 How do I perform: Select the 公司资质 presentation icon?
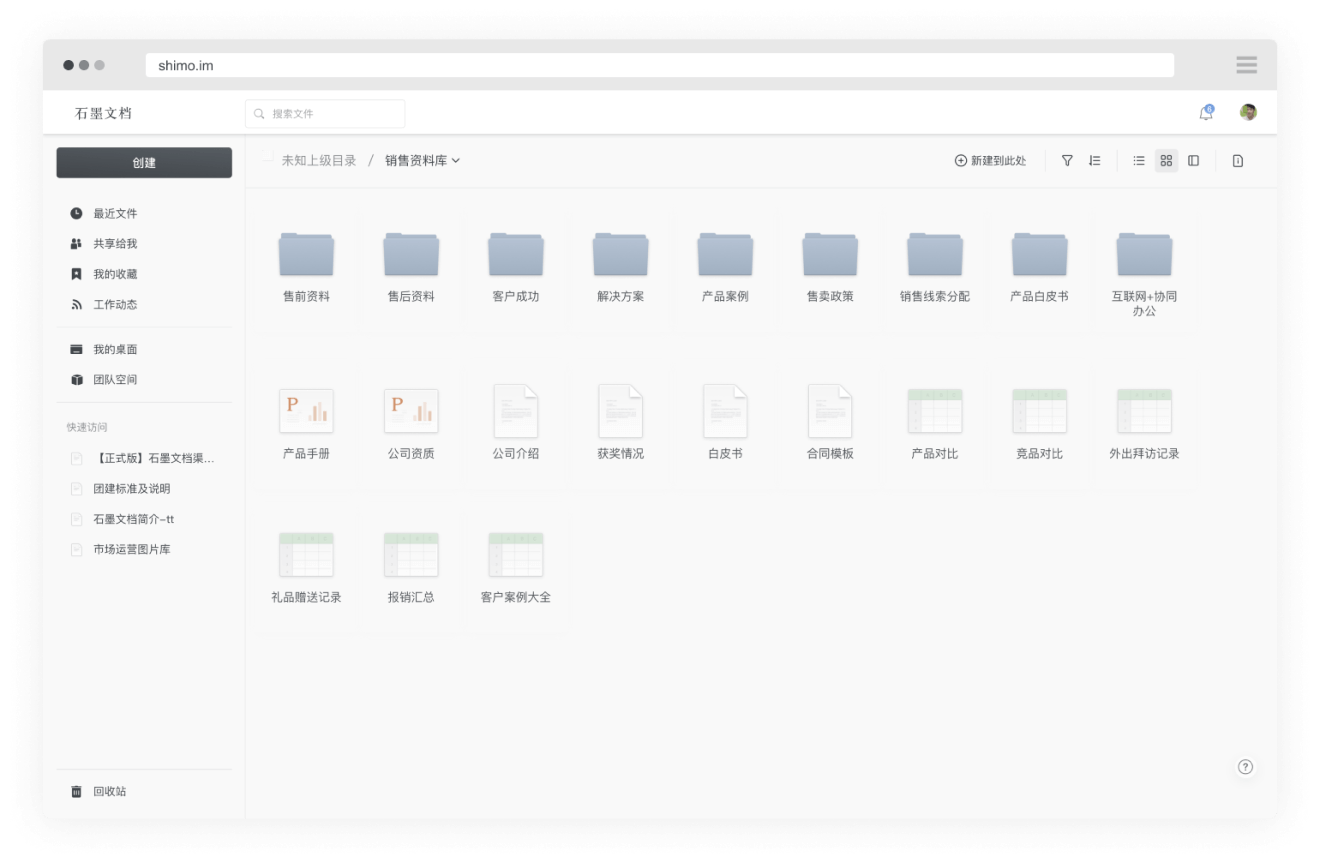pos(411,411)
